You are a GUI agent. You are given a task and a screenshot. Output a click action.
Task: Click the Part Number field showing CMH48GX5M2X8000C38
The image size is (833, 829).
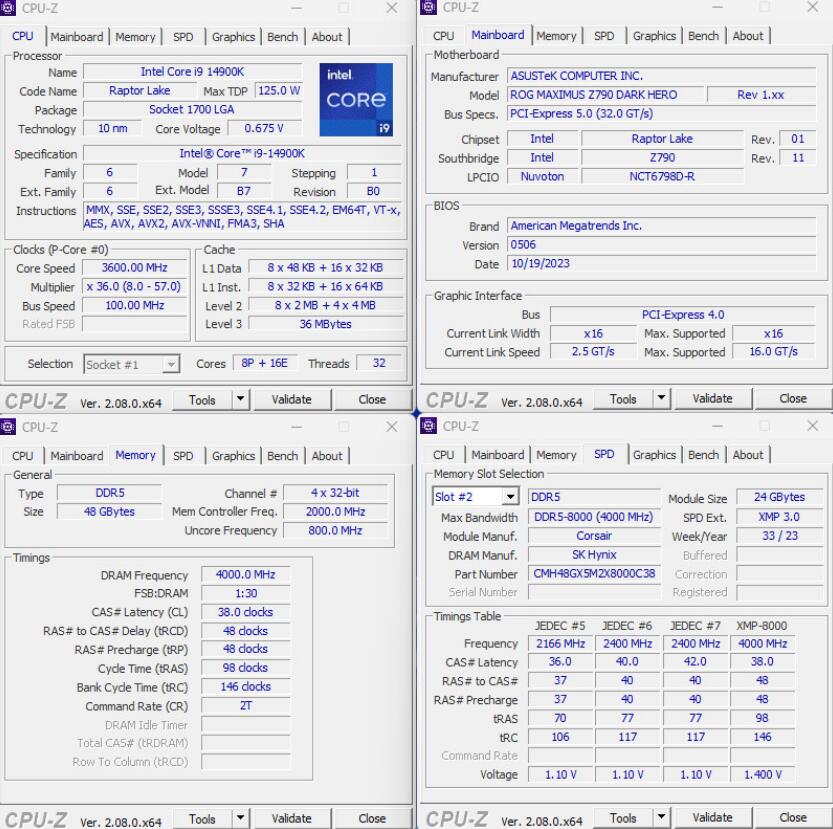[x=594, y=574]
